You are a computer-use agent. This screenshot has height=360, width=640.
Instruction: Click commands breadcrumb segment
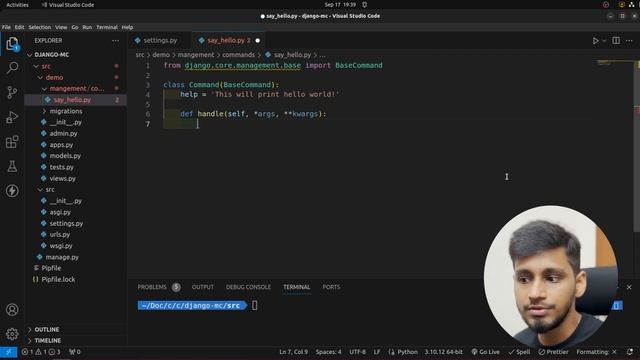(x=238, y=55)
